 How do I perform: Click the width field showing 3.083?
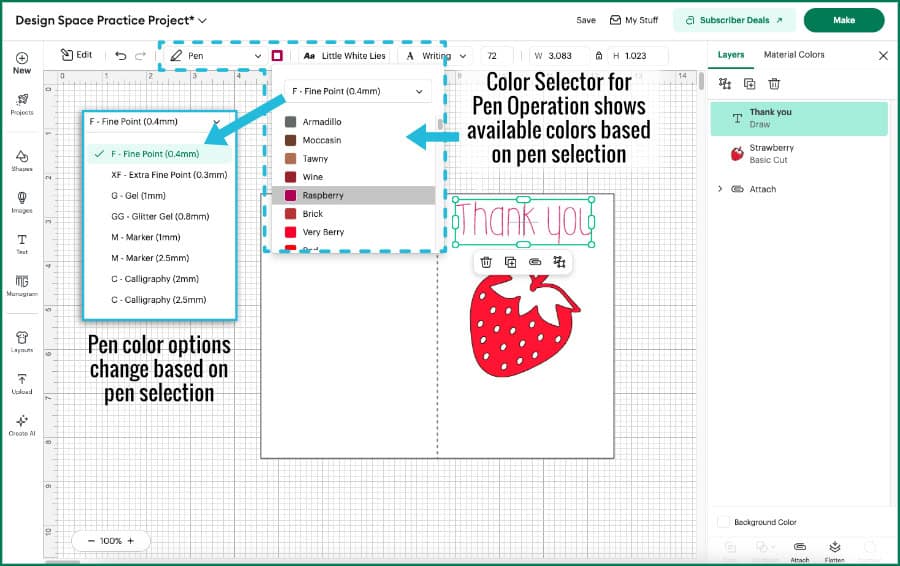(x=559, y=56)
